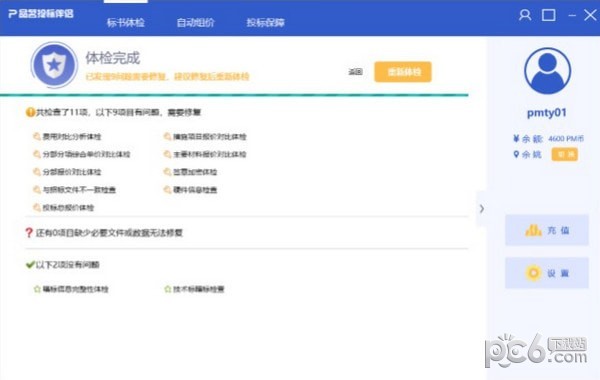
Task: Open the 设置 settings button
Action: coord(547,273)
